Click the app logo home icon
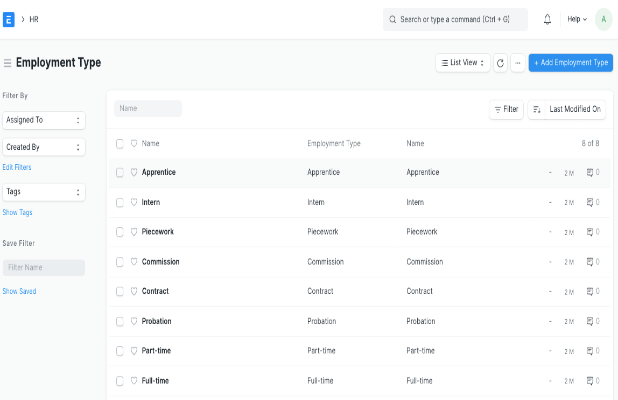This screenshot has height=400, width=618. (x=9, y=19)
